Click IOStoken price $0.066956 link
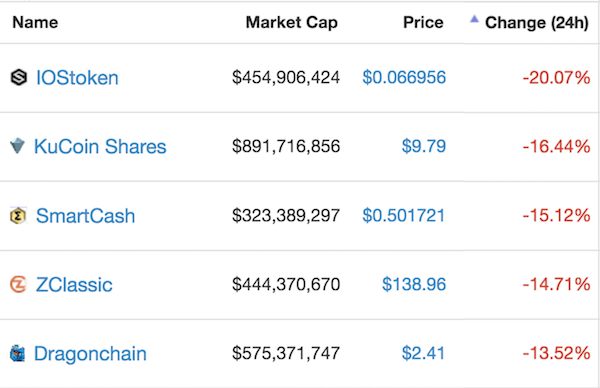The height and width of the screenshot is (388, 600). pyautogui.click(x=404, y=77)
